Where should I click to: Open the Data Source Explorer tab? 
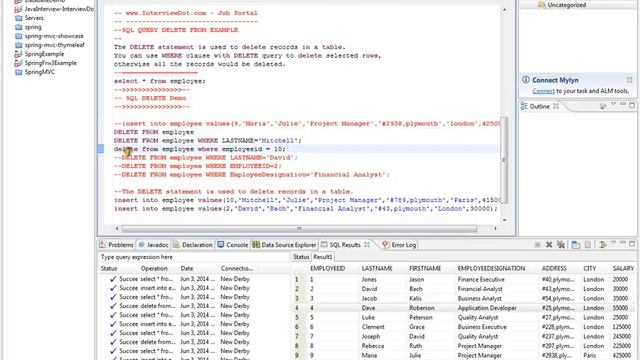click(x=284, y=245)
